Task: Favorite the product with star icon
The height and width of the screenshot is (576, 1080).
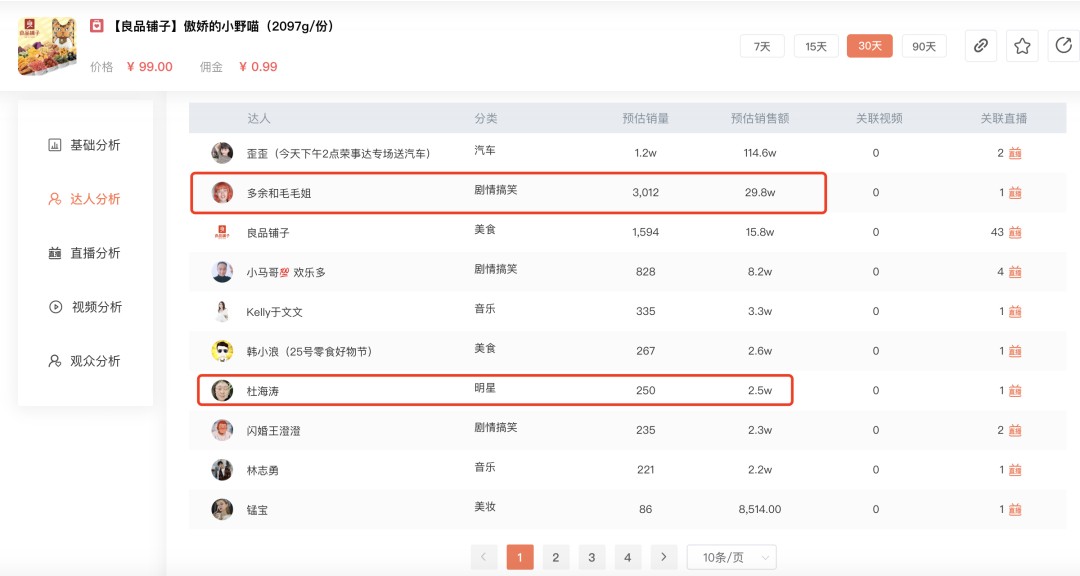Action: tap(1022, 46)
